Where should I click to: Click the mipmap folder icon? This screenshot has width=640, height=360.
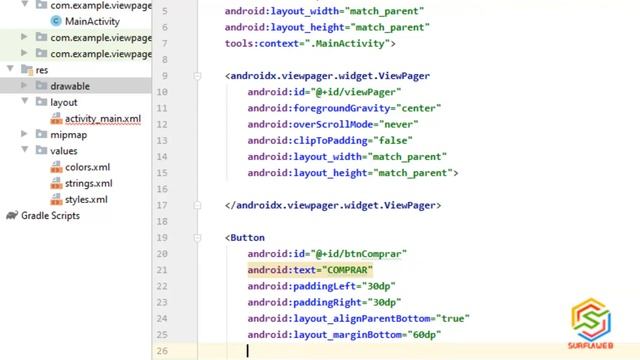41,133
